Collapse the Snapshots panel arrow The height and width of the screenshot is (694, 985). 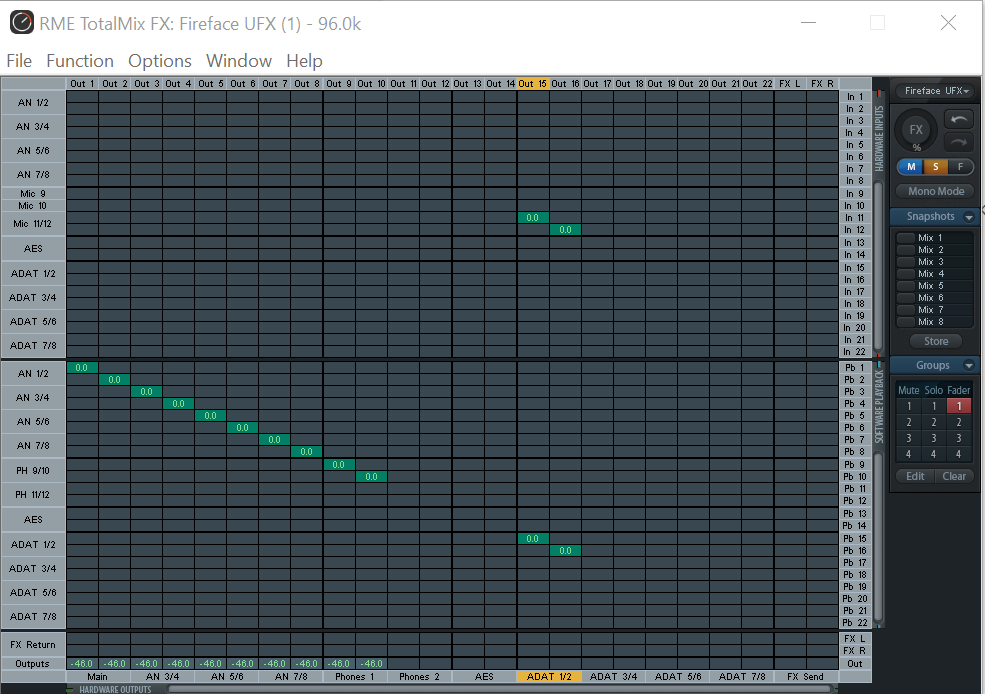[969, 217]
